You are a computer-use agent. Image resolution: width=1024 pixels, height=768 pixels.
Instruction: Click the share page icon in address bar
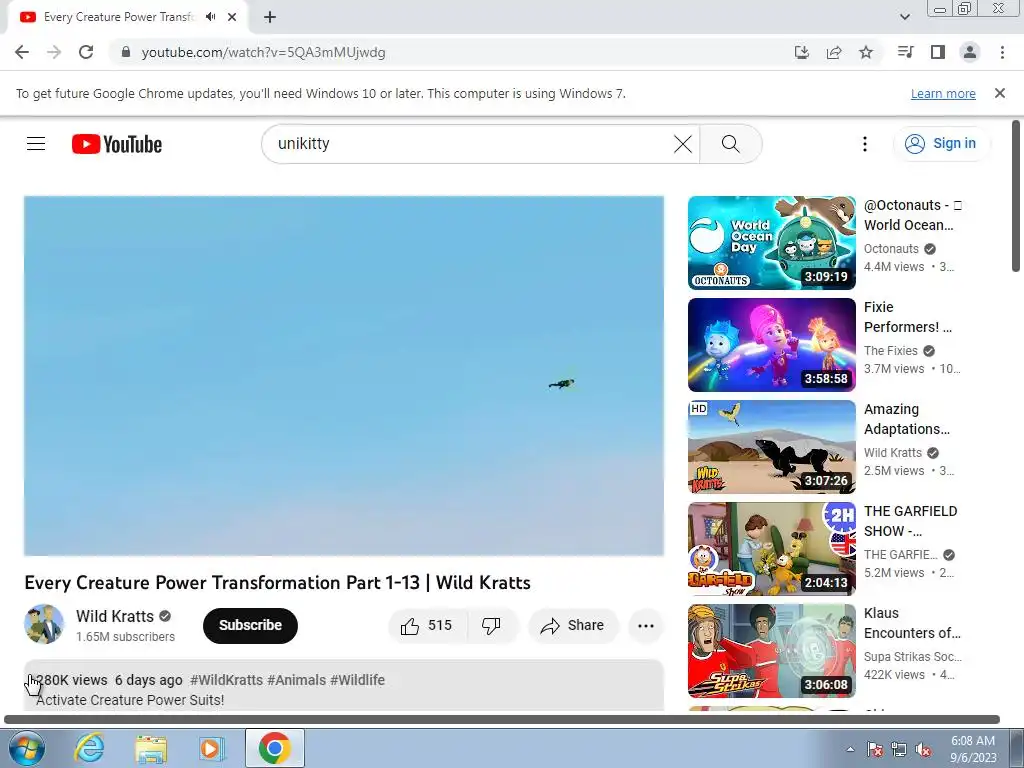point(834,52)
